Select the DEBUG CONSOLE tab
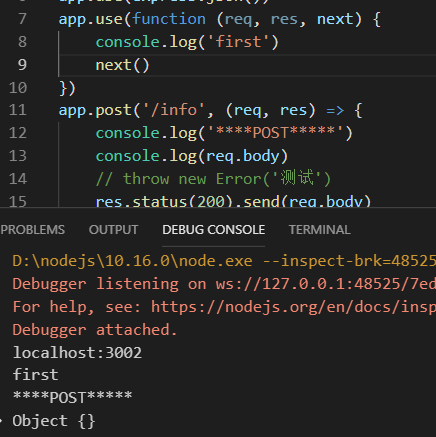The image size is (436, 437). pyautogui.click(x=214, y=230)
